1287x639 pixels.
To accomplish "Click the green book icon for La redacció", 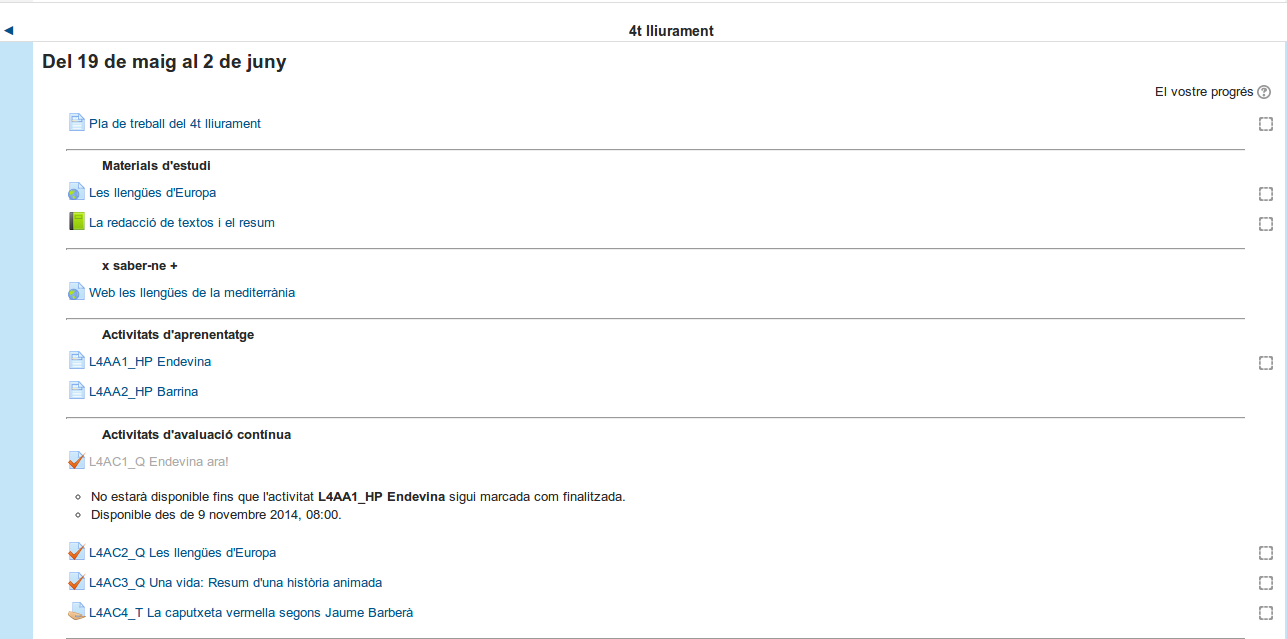I will click(76, 222).
